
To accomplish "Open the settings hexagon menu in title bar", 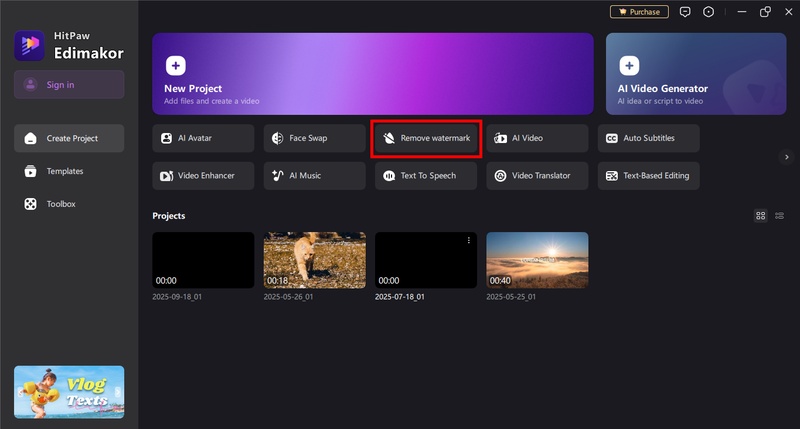I will tap(709, 12).
